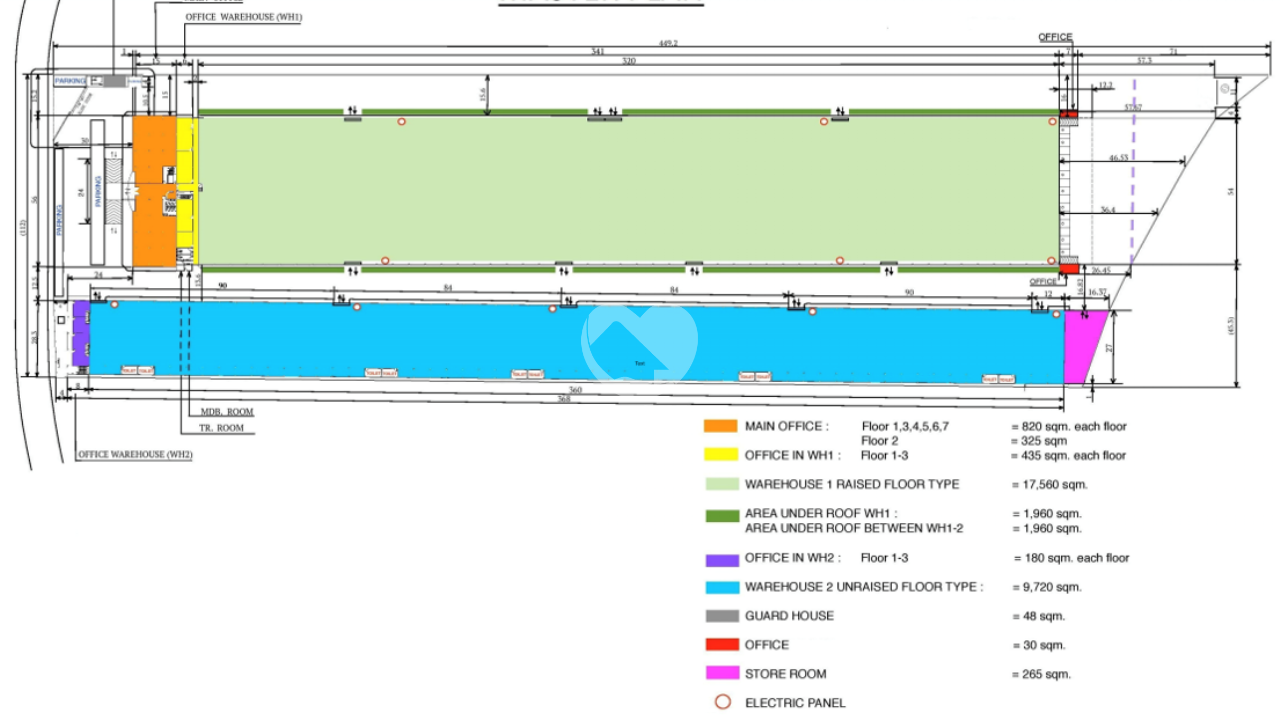Click the gray Guard House legend swatch

720,616
